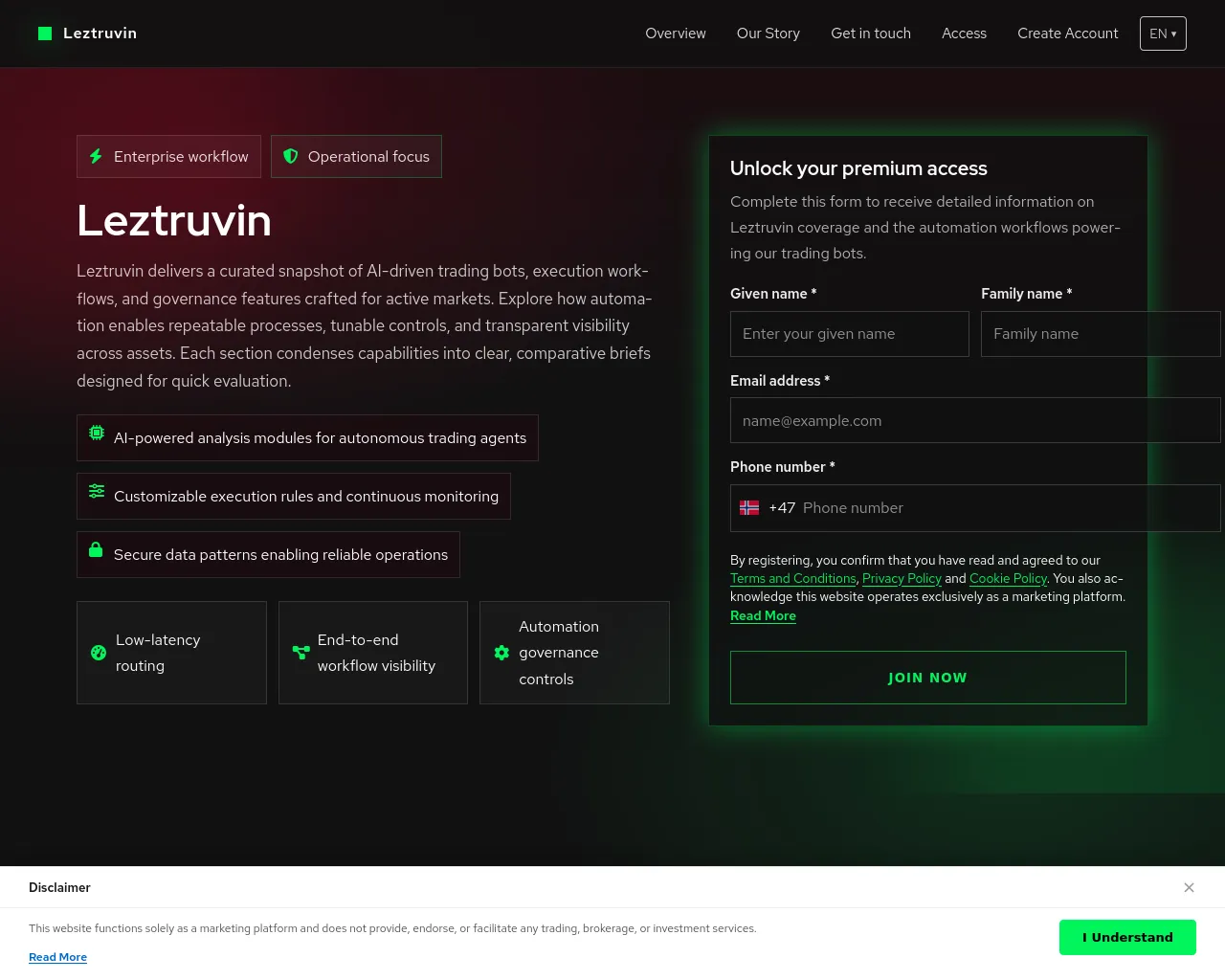Image resolution: width=1225 pixels, height=980 pixels.
Task: Click the +47 dialing code
Action: tap(782, 508)
